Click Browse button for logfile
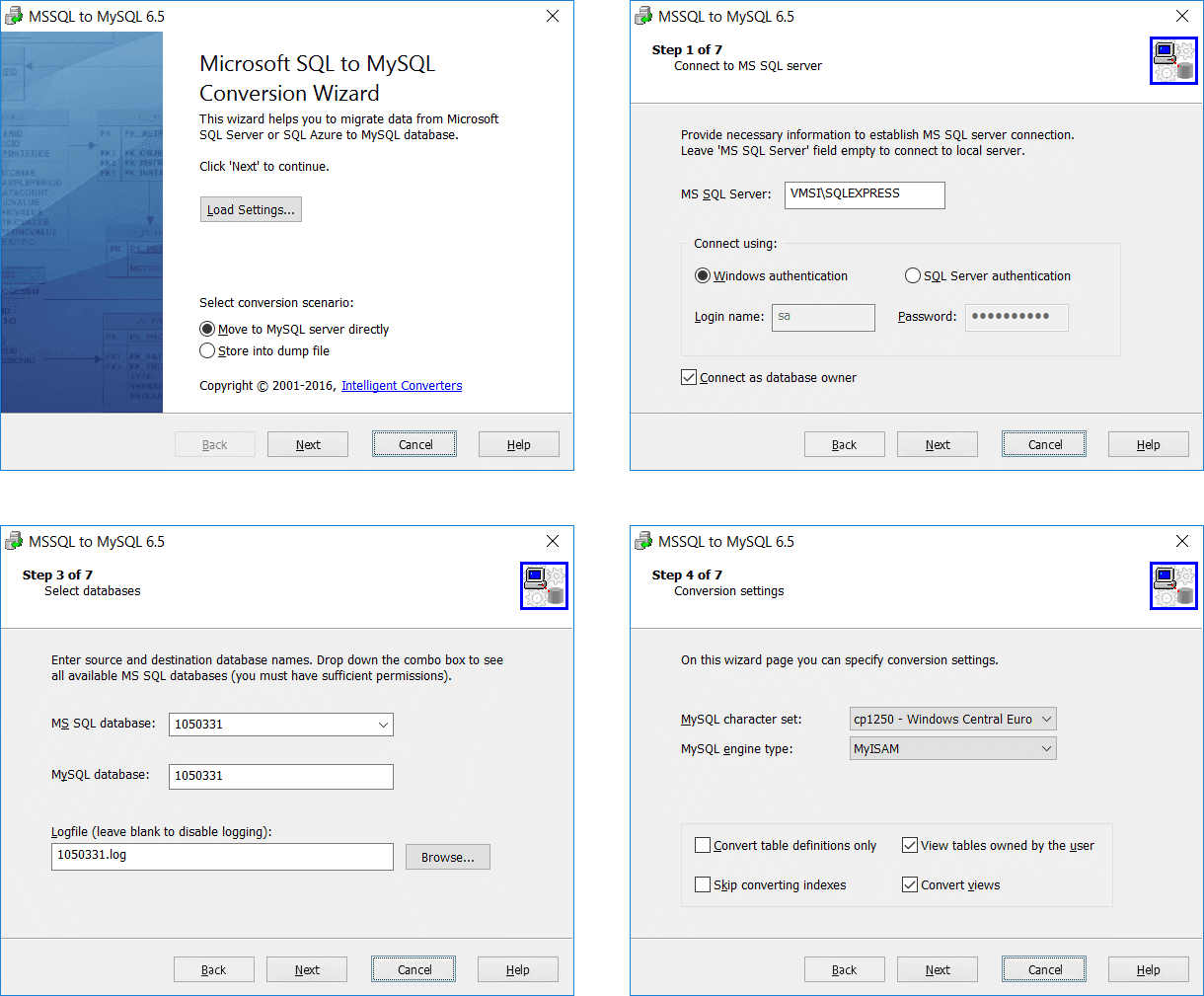Viewport: 1204px width, 996px height. click(x=448, y=857)
